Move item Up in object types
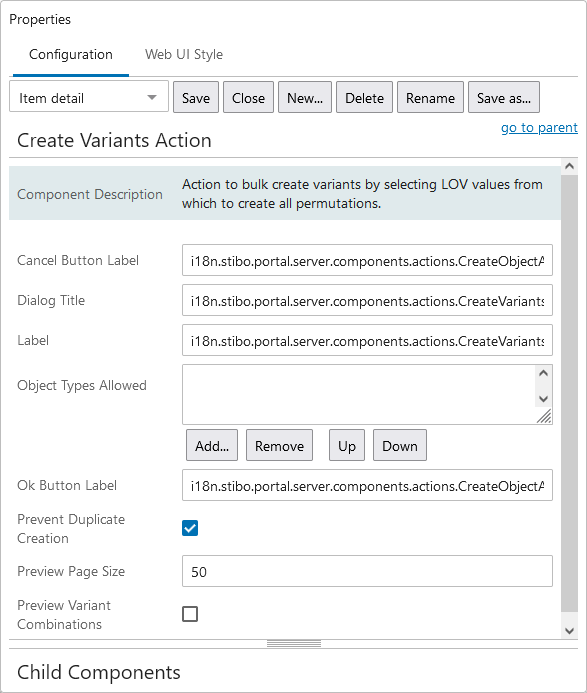The width and height of the screenshot is (587, 693). tap(347, 445)
